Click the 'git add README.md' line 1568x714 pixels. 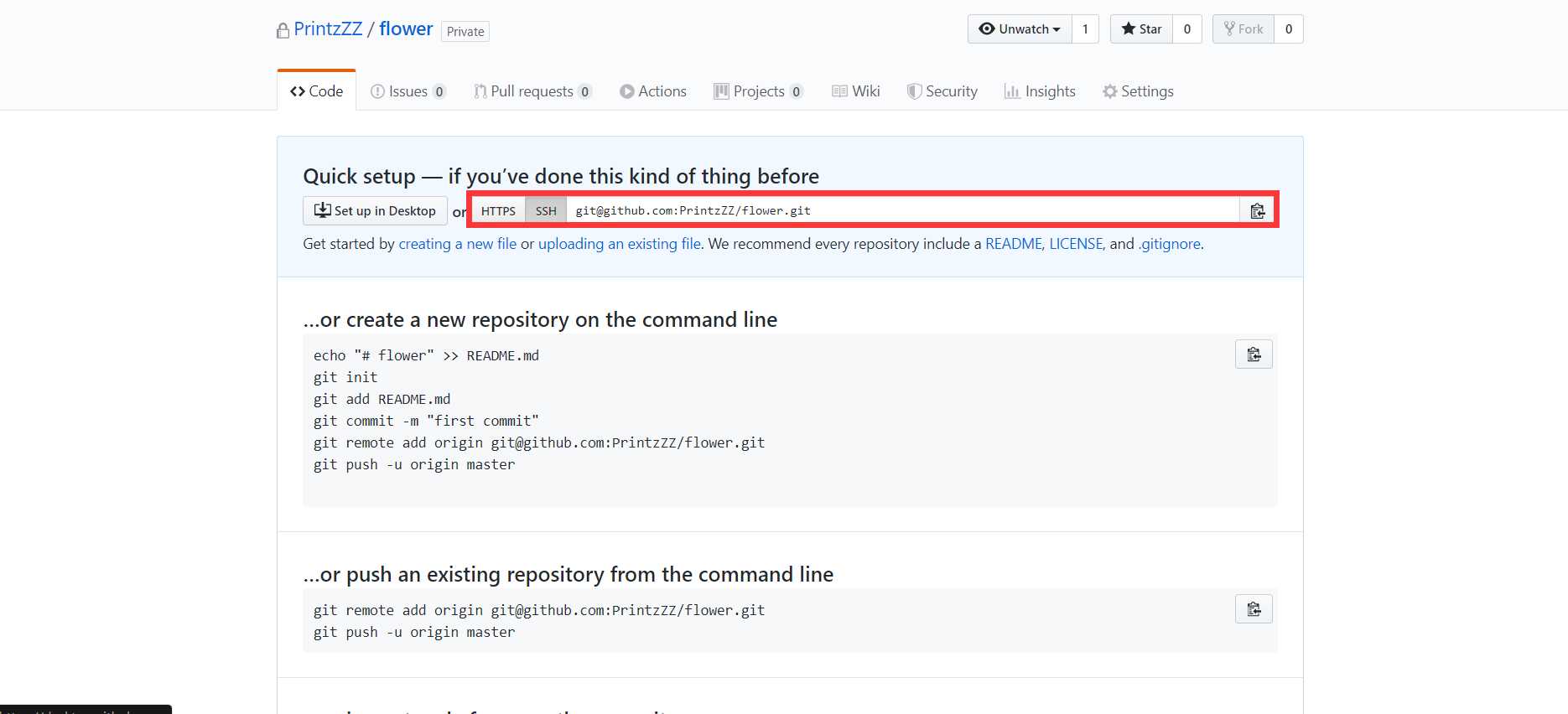[x=382, y=399]
